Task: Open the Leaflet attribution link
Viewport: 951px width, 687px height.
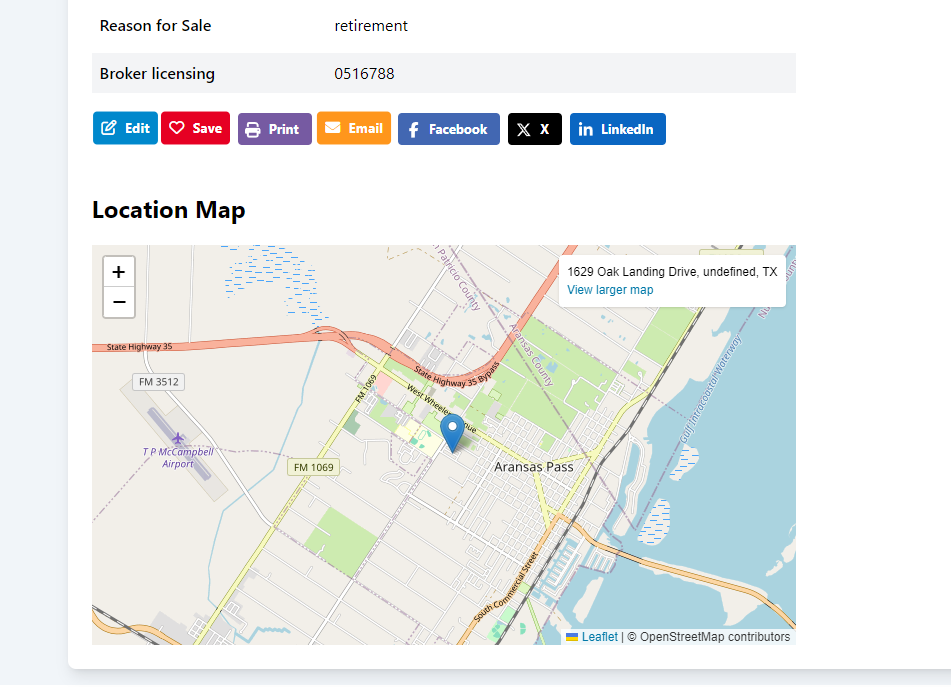Action: coord(599,637)
